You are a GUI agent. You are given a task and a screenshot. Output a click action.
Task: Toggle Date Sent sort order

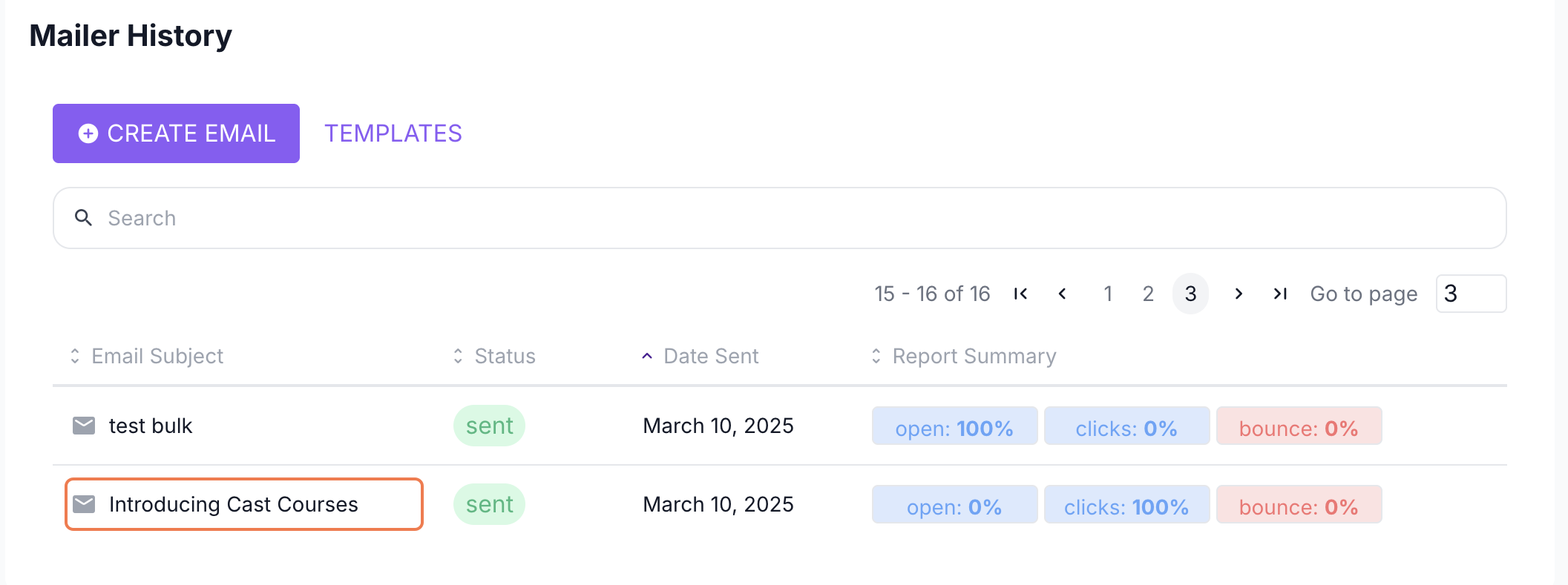(710, 357)
